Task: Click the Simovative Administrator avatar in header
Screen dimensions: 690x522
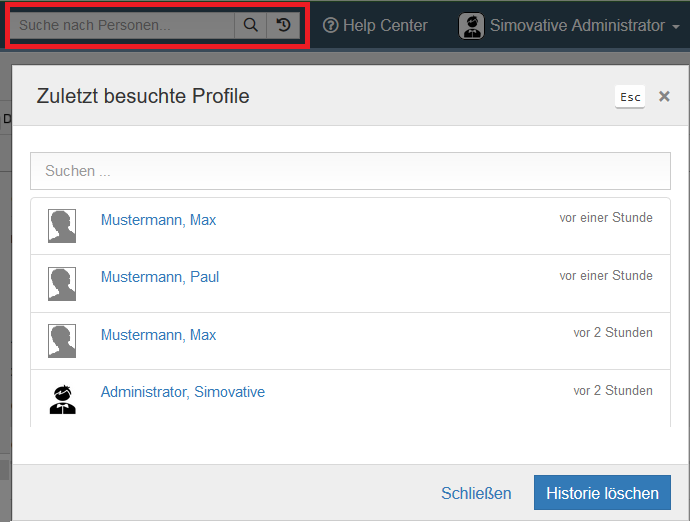Action: (471, 26)
